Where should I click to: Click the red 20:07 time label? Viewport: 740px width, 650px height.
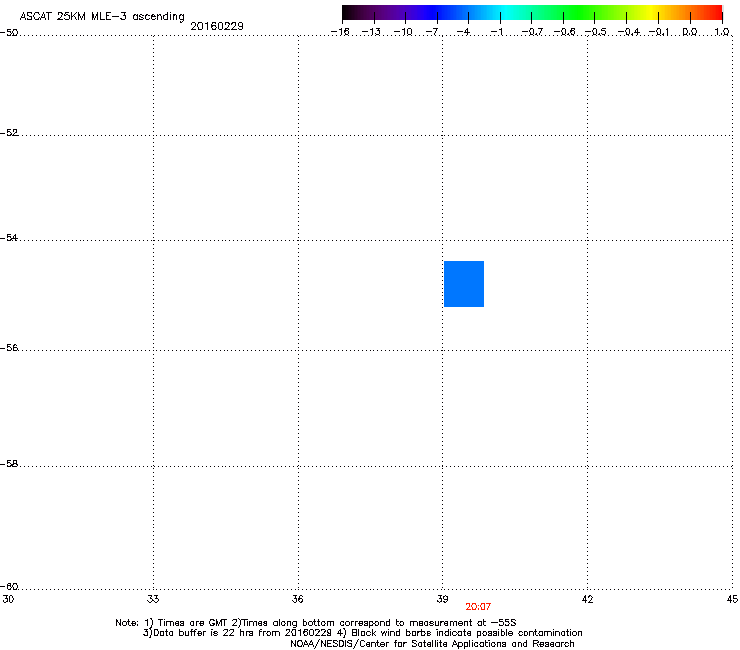point(478,607)
